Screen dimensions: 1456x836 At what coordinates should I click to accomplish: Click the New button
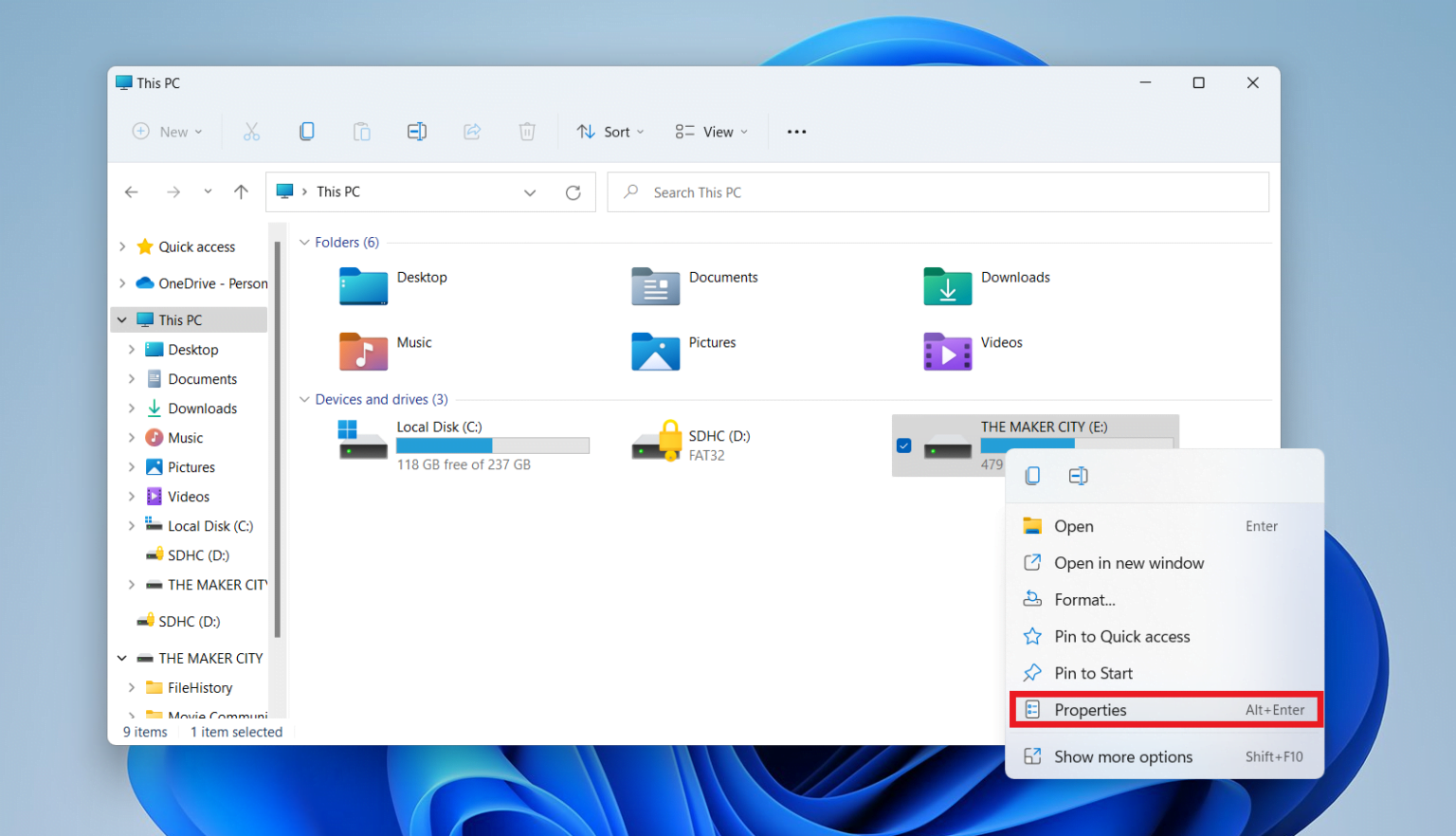167,131
